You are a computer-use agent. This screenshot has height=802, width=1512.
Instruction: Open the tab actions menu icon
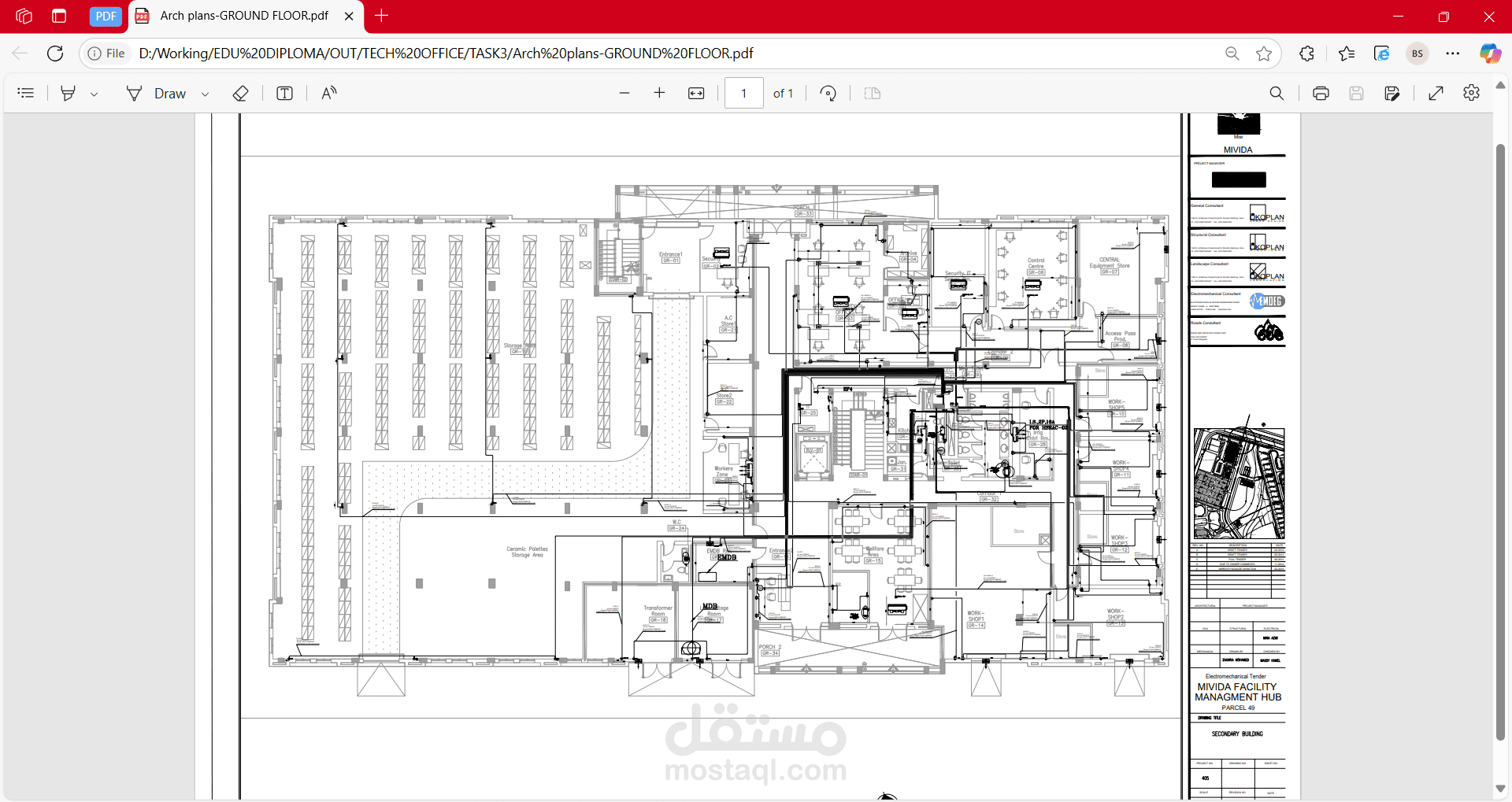coord(59,16)
